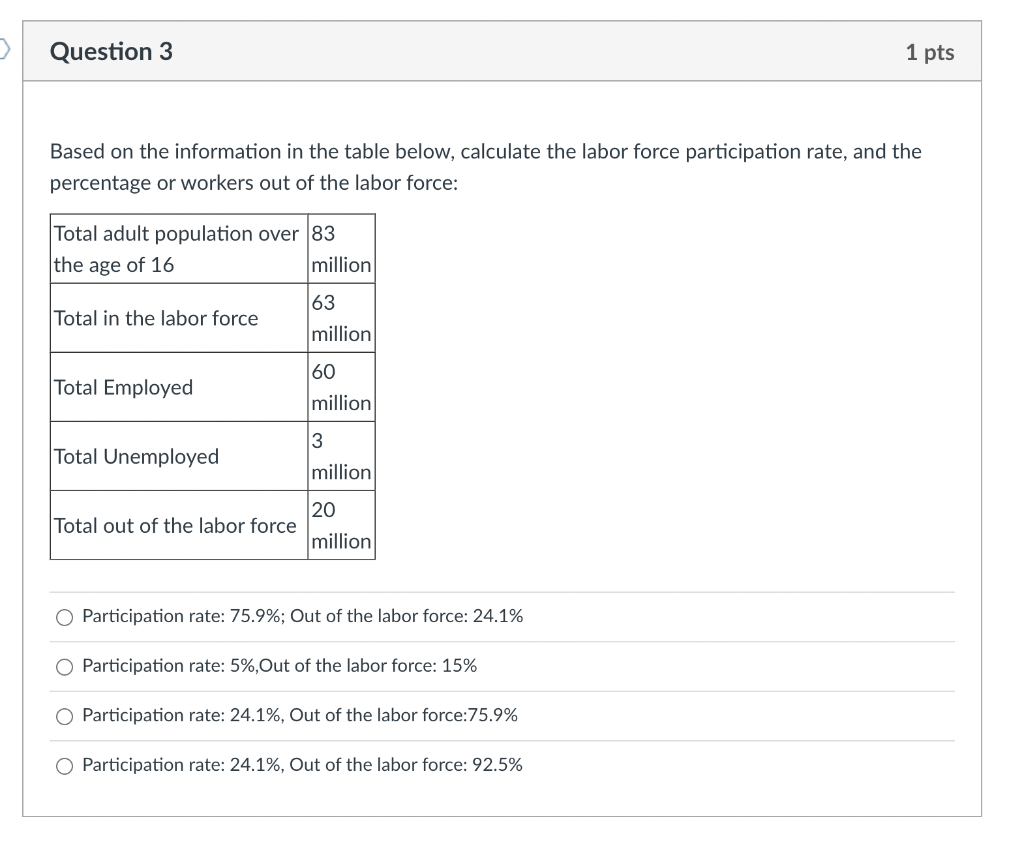1024x853 pixels.
Task: Choose radio for Participation rate 5% answer
Action: pos(64,667)
